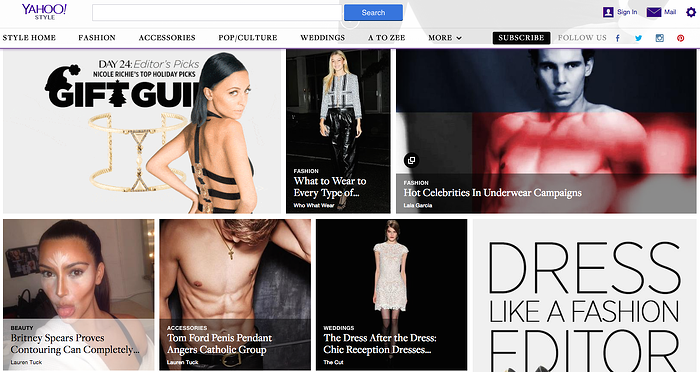Image resolution: width=700 pixels, height=372 pixels.
Task: Go to the Fashion section
Action: (x=97, y=38)
